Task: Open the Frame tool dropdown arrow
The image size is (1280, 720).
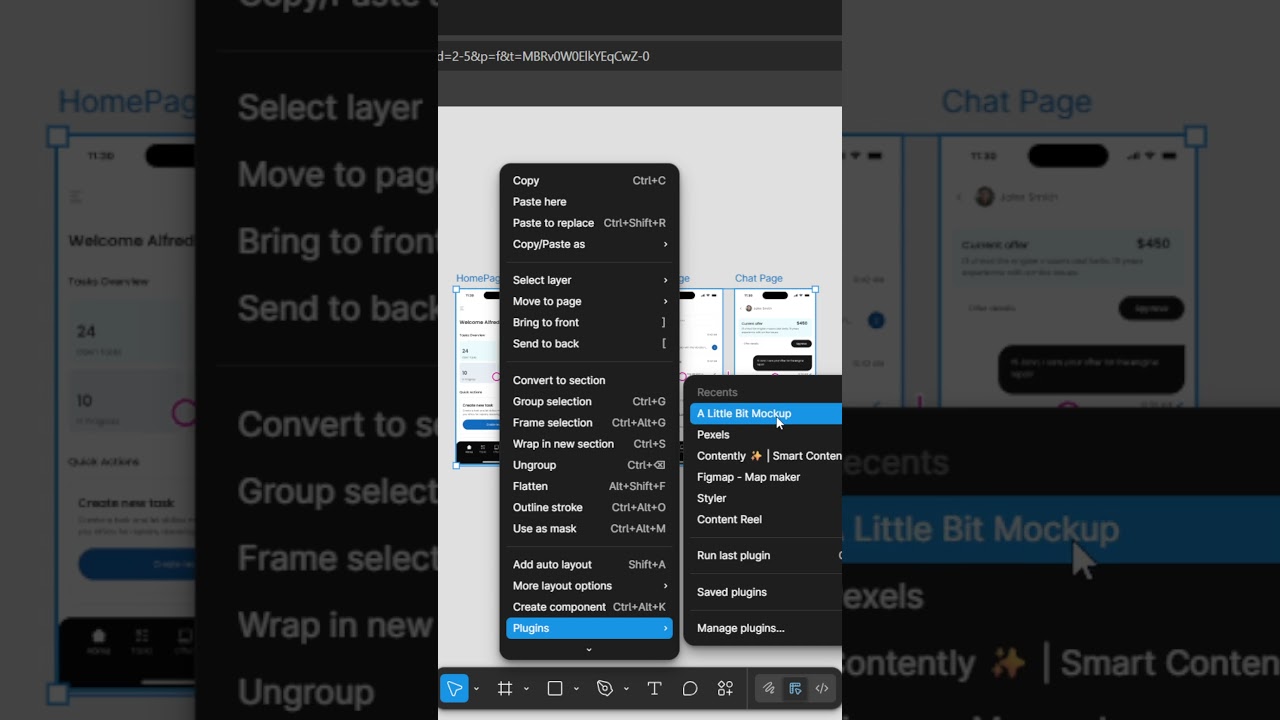Action: point(526,689)
